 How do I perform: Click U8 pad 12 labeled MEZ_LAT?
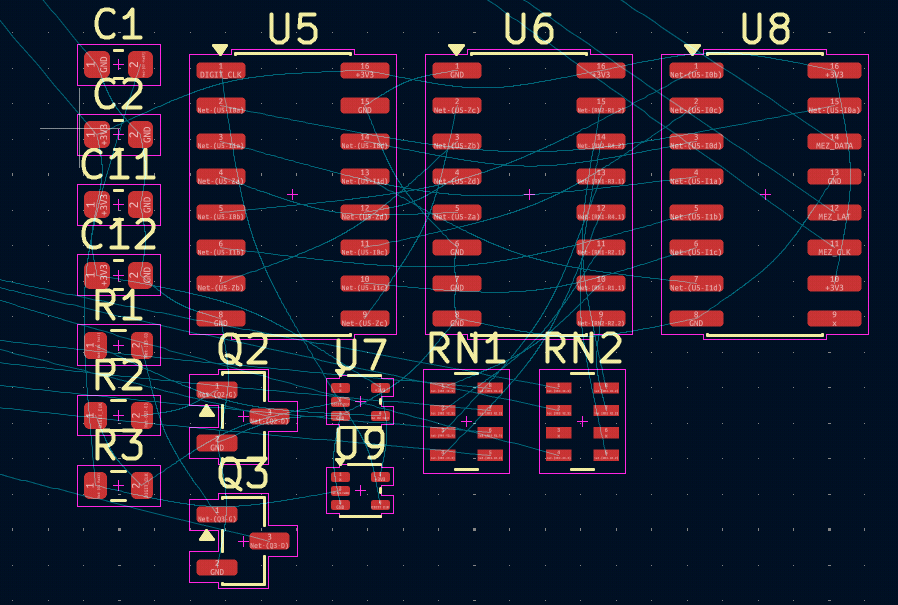834,213
